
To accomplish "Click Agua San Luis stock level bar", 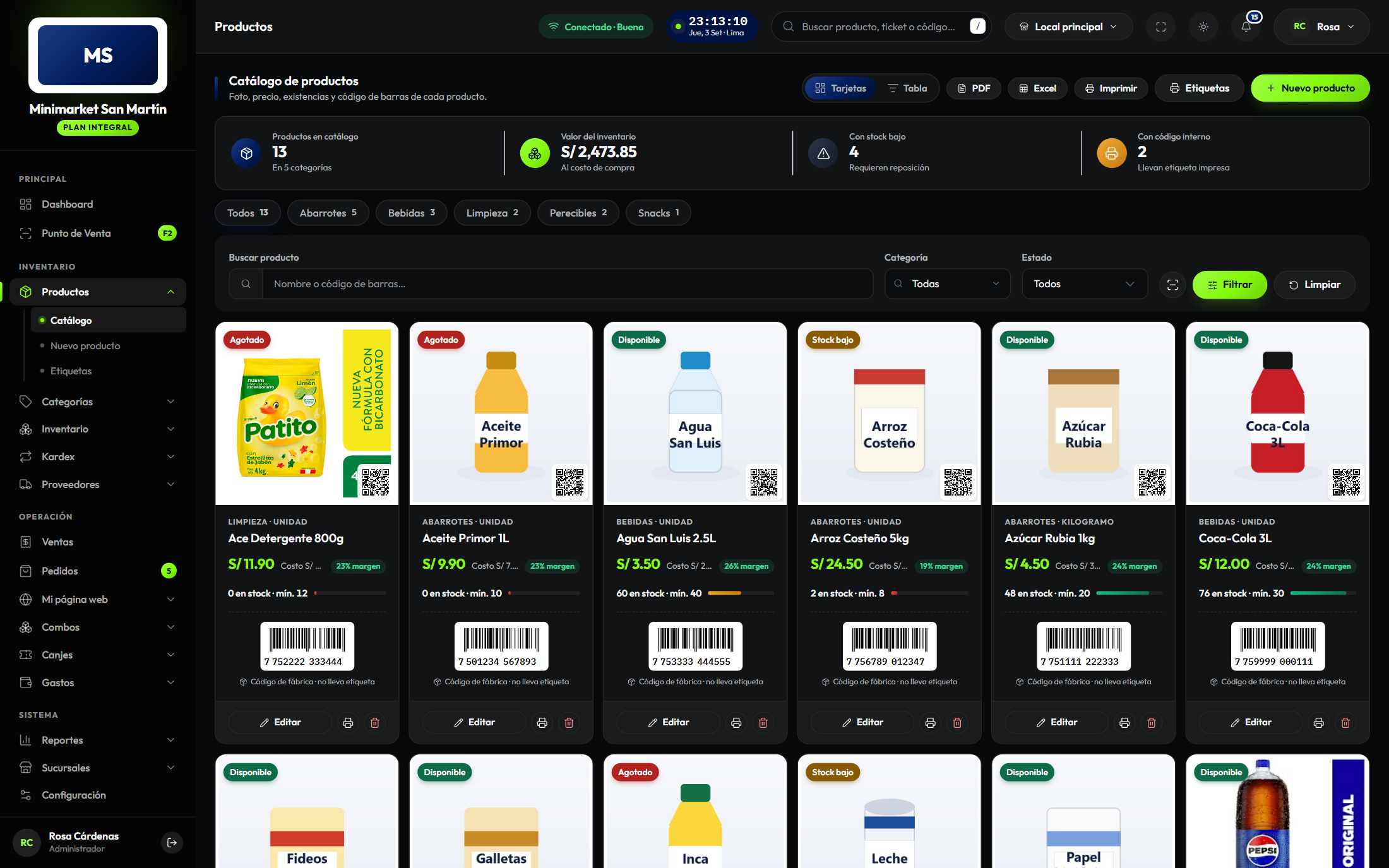I will 741,593.
